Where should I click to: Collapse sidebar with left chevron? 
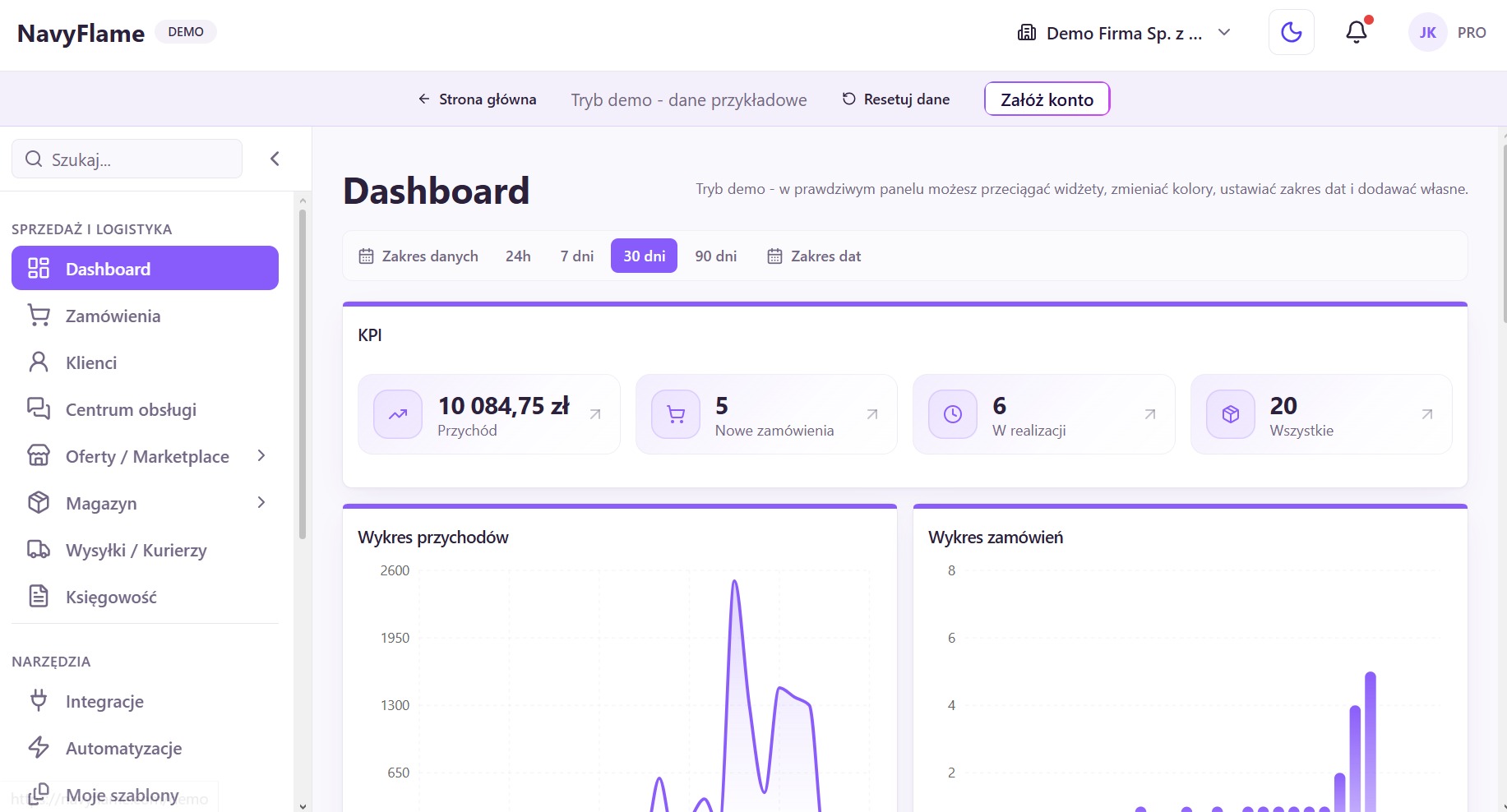click(x=275, y=159)
